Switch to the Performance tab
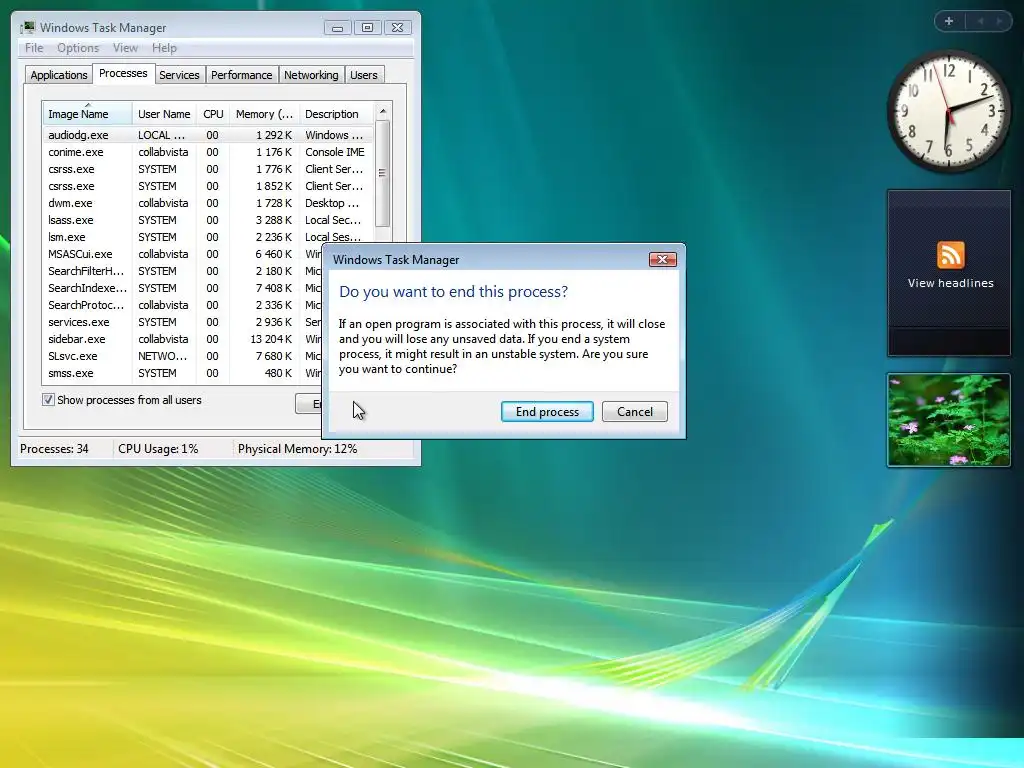1024x768 pixels. coord(241,75)
